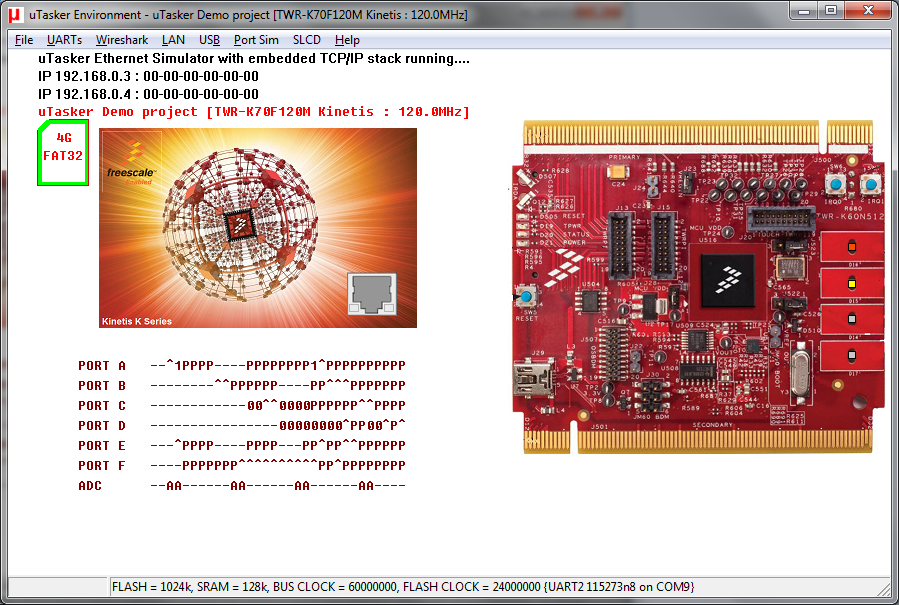Click the yellow LED touch pad D15
Viewport: 899px width, 605px height.
852,283
